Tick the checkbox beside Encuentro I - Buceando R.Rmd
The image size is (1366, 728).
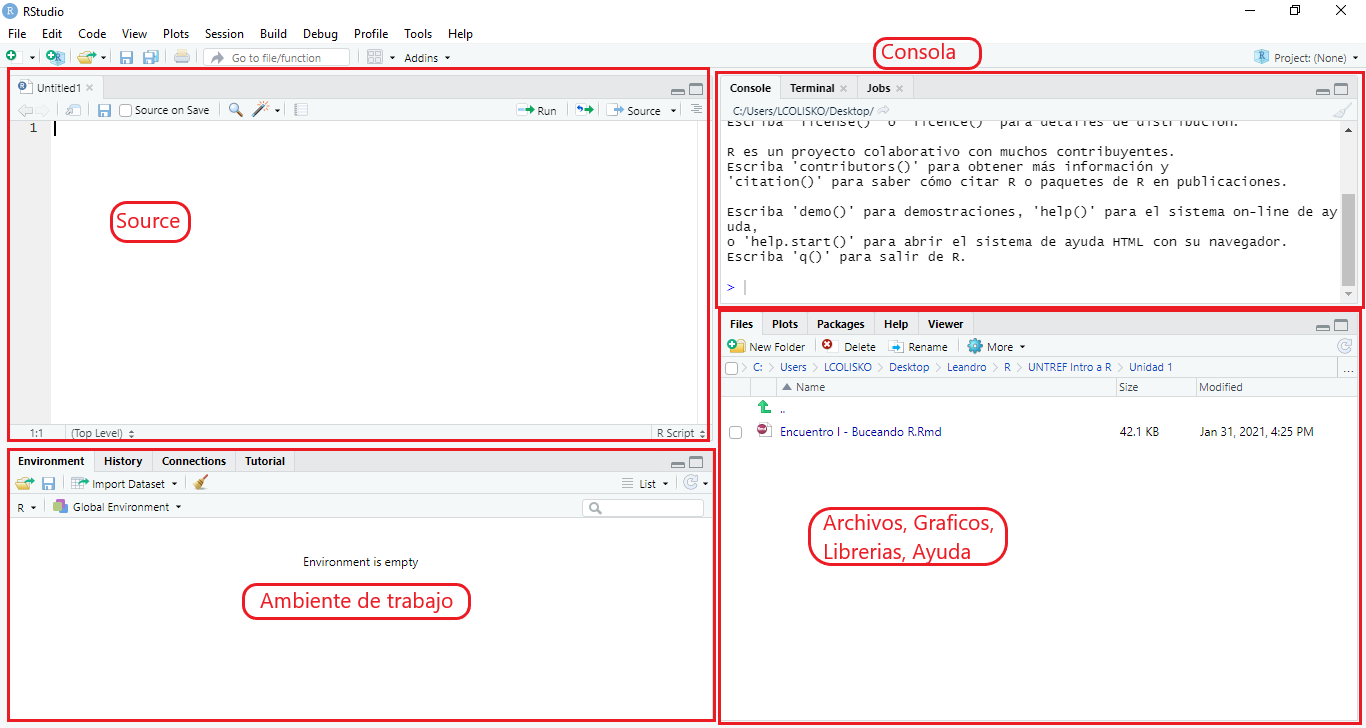click(735, 432)
